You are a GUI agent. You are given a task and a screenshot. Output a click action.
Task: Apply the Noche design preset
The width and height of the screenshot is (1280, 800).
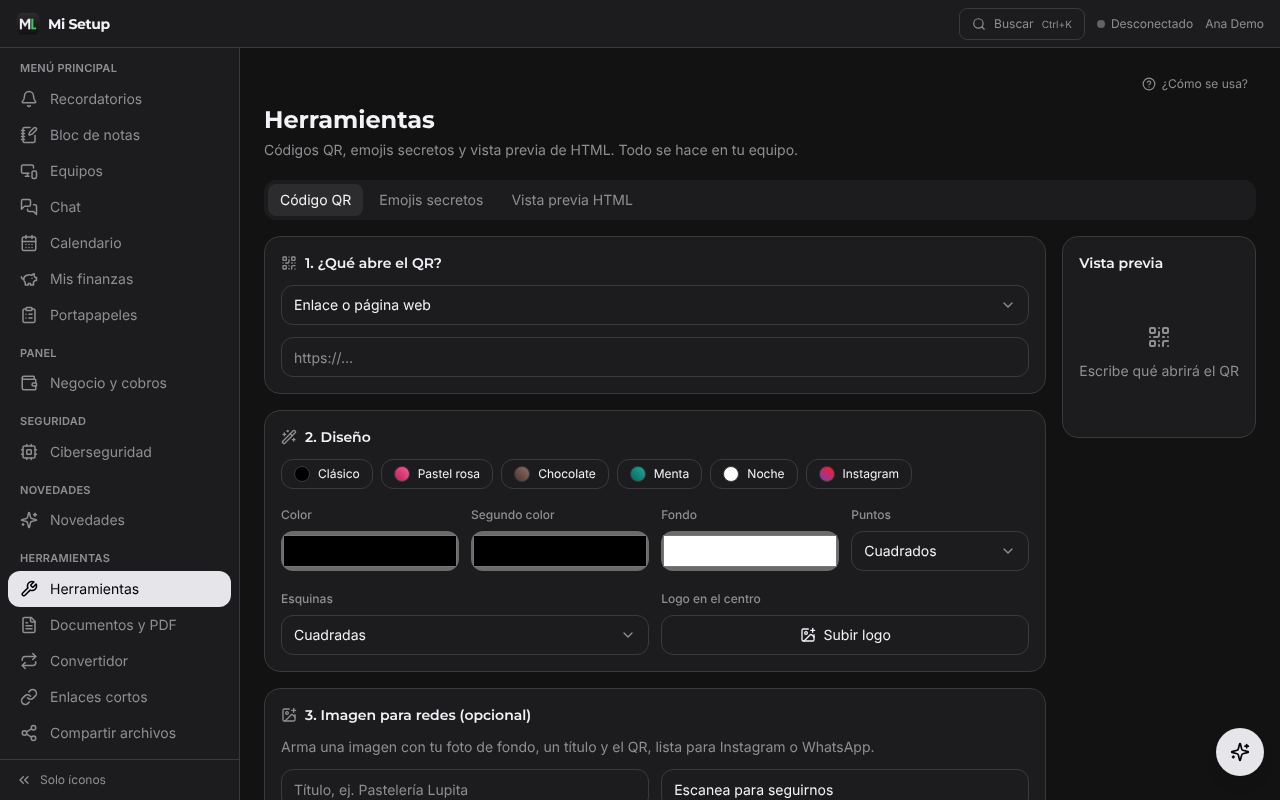click(754, 474)
